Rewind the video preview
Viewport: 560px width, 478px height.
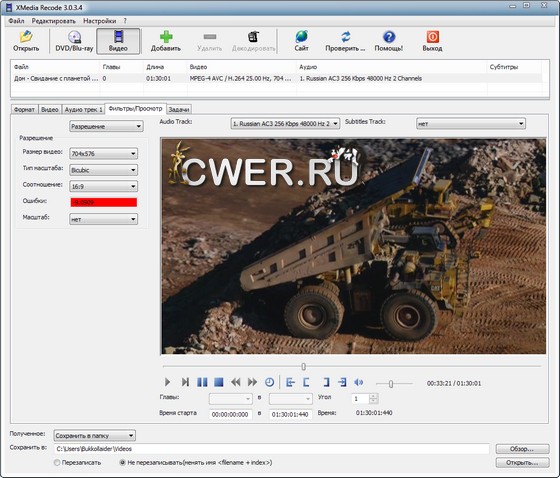(235, 382)
